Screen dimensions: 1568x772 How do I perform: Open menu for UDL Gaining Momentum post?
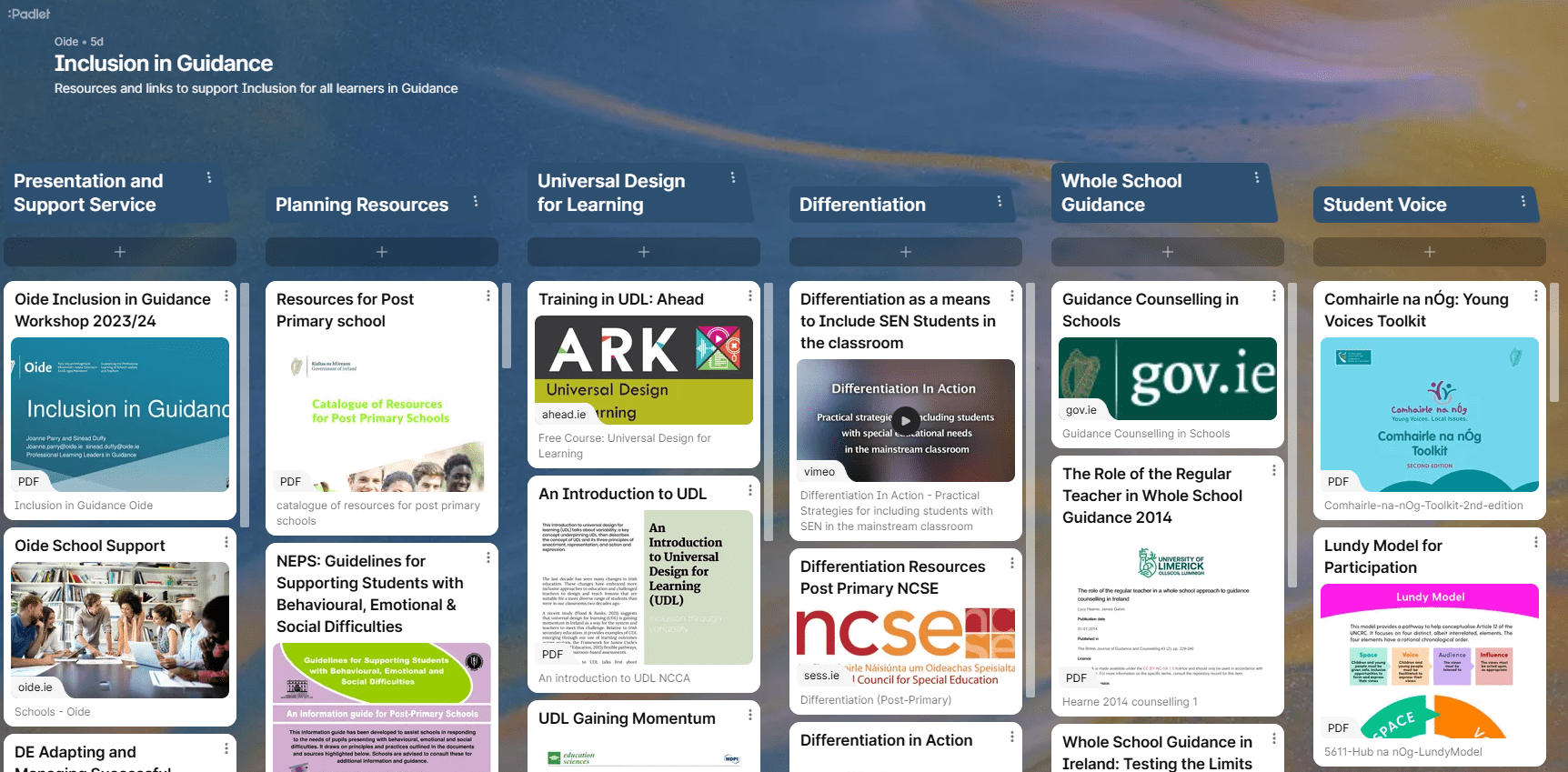tap(750, 715)
